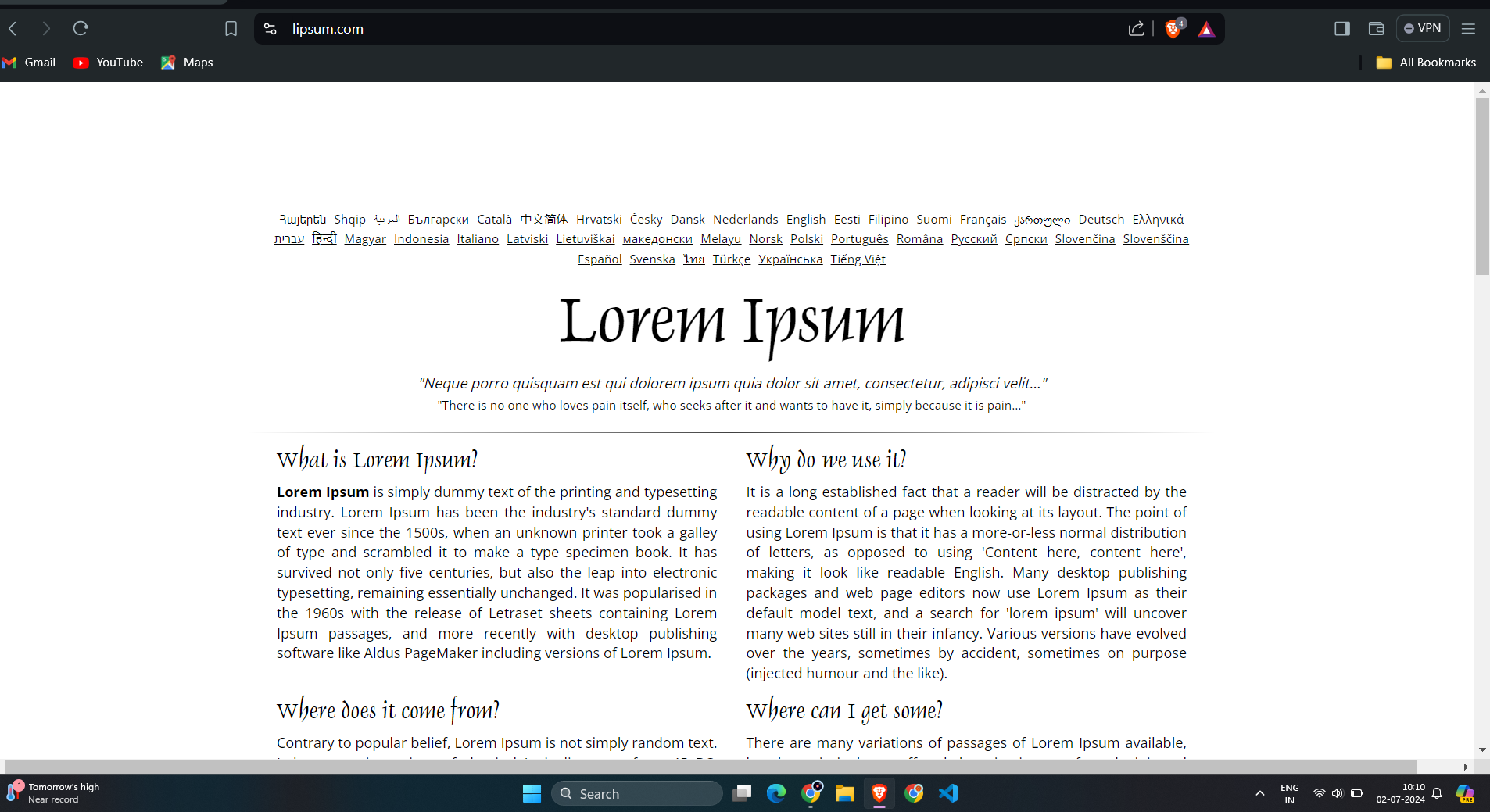This screenshot has height=812, width=1490.
Task: Toggle the Brave VPN
Action: click(x=1421, y=28)
